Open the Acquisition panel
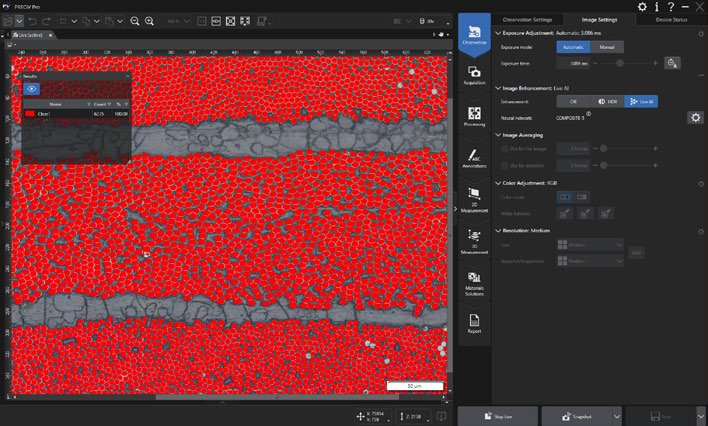Image resolution: width=708 pixels, height=426 pixels. 474,75
